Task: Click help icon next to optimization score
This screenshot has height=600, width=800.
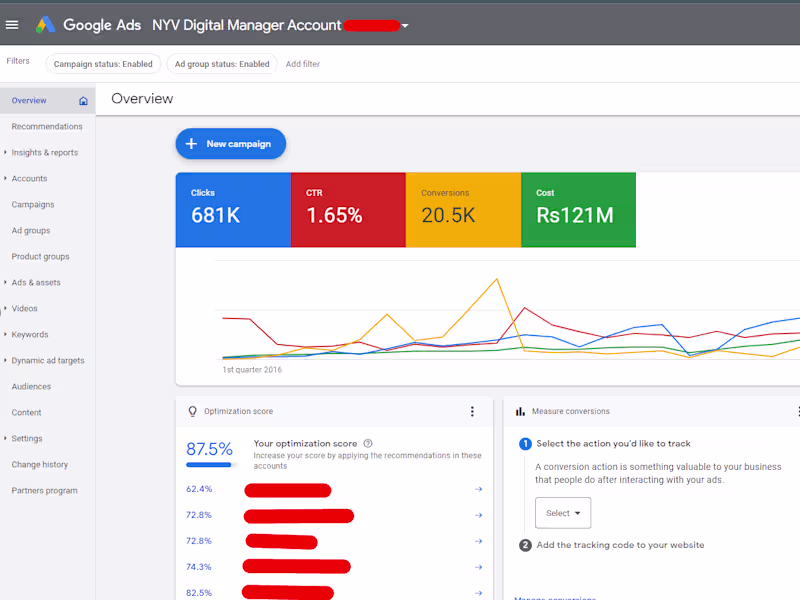Action: click(368, 443)
